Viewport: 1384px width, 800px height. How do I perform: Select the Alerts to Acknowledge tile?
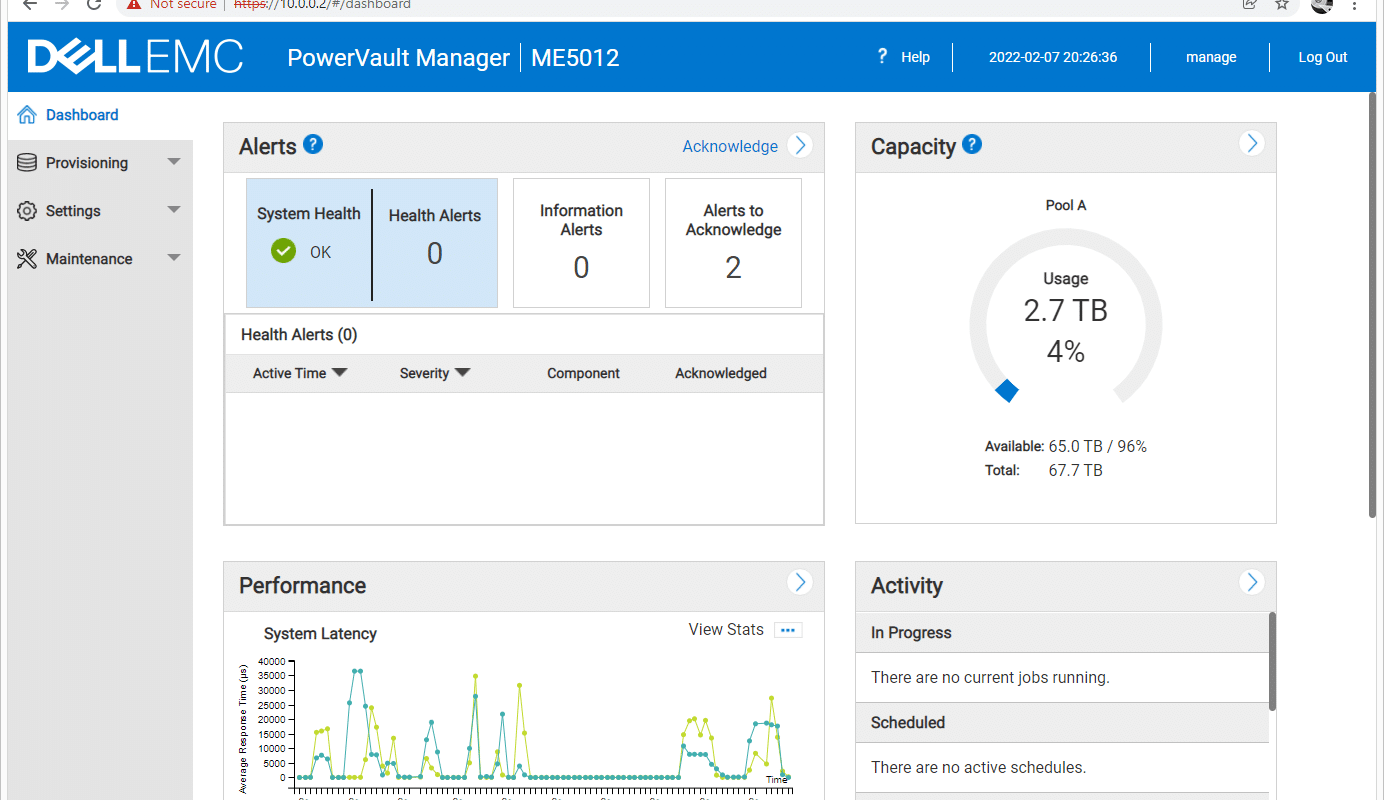[x=733, y=243]
